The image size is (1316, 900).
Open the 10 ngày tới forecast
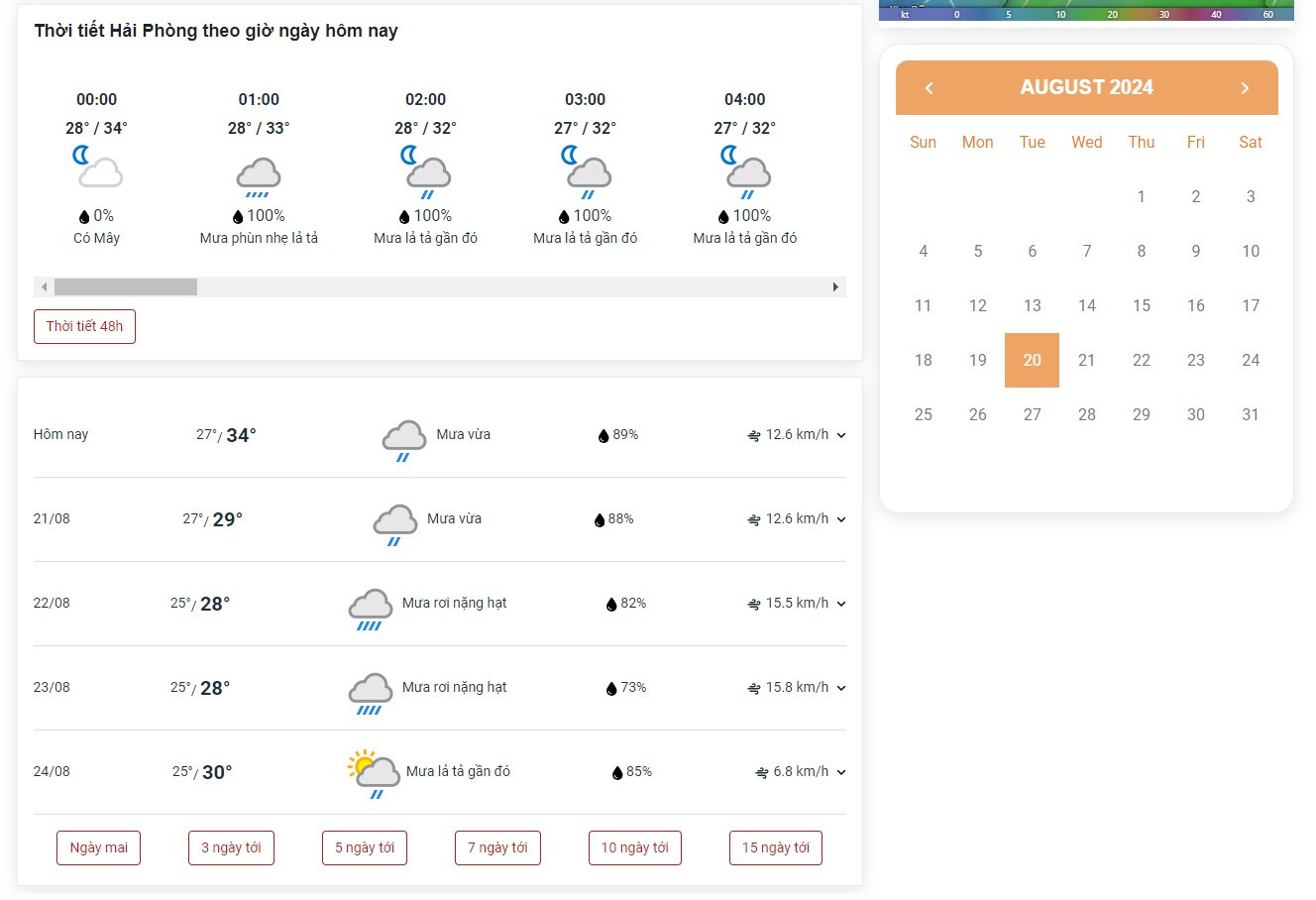coord(634,847)
